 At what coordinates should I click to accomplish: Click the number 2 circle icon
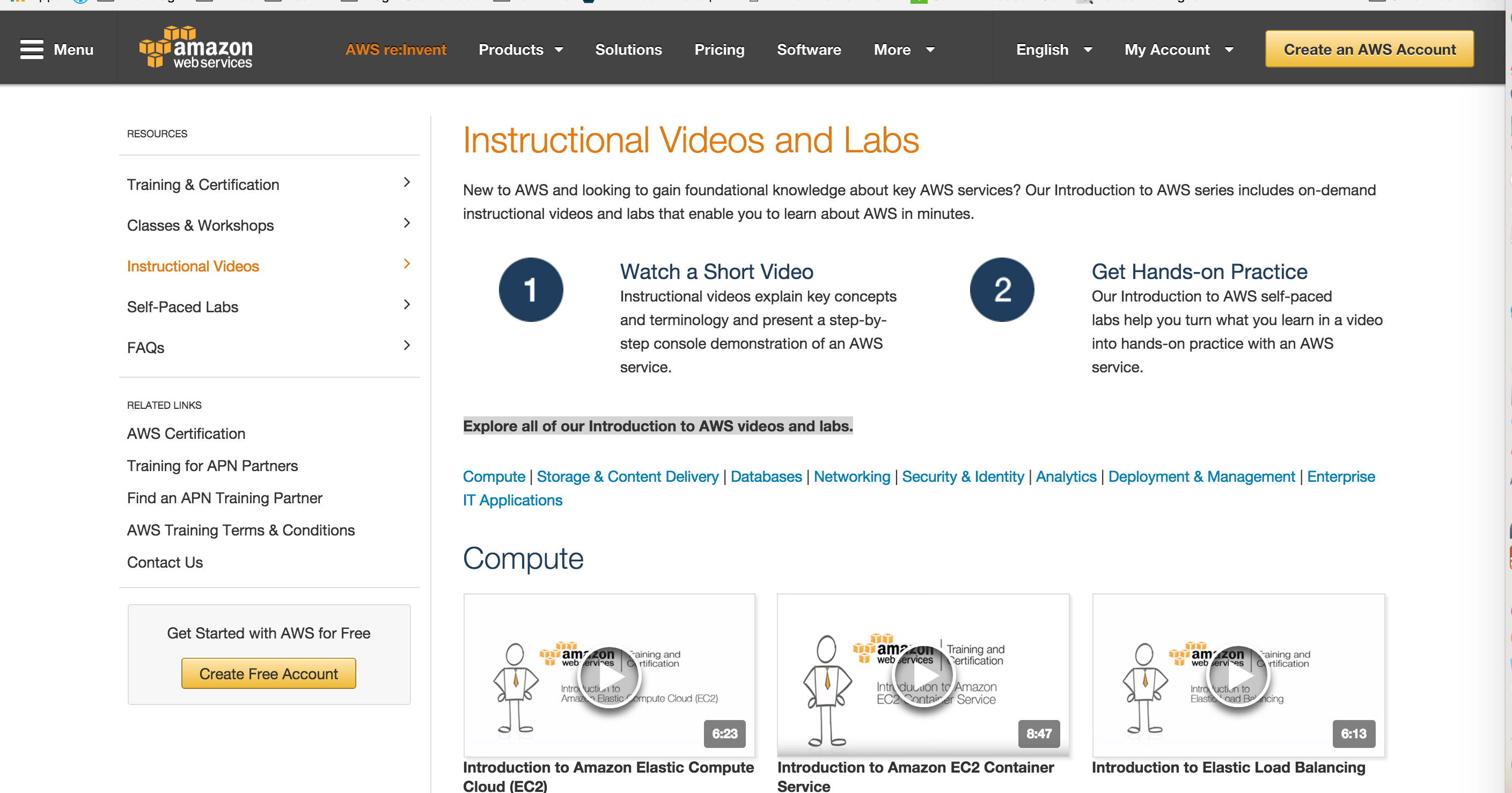[1002, 289]
